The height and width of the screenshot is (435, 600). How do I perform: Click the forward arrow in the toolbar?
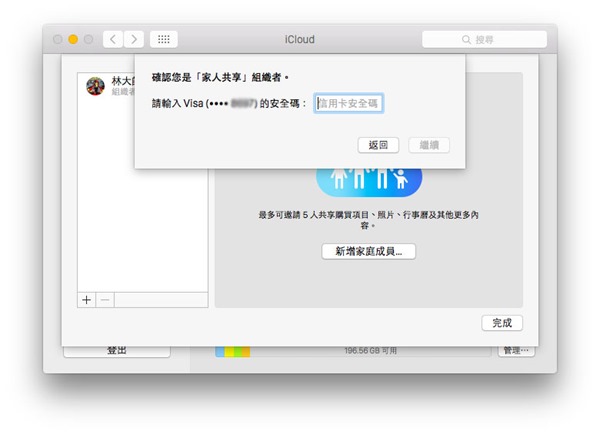[134, 39]
